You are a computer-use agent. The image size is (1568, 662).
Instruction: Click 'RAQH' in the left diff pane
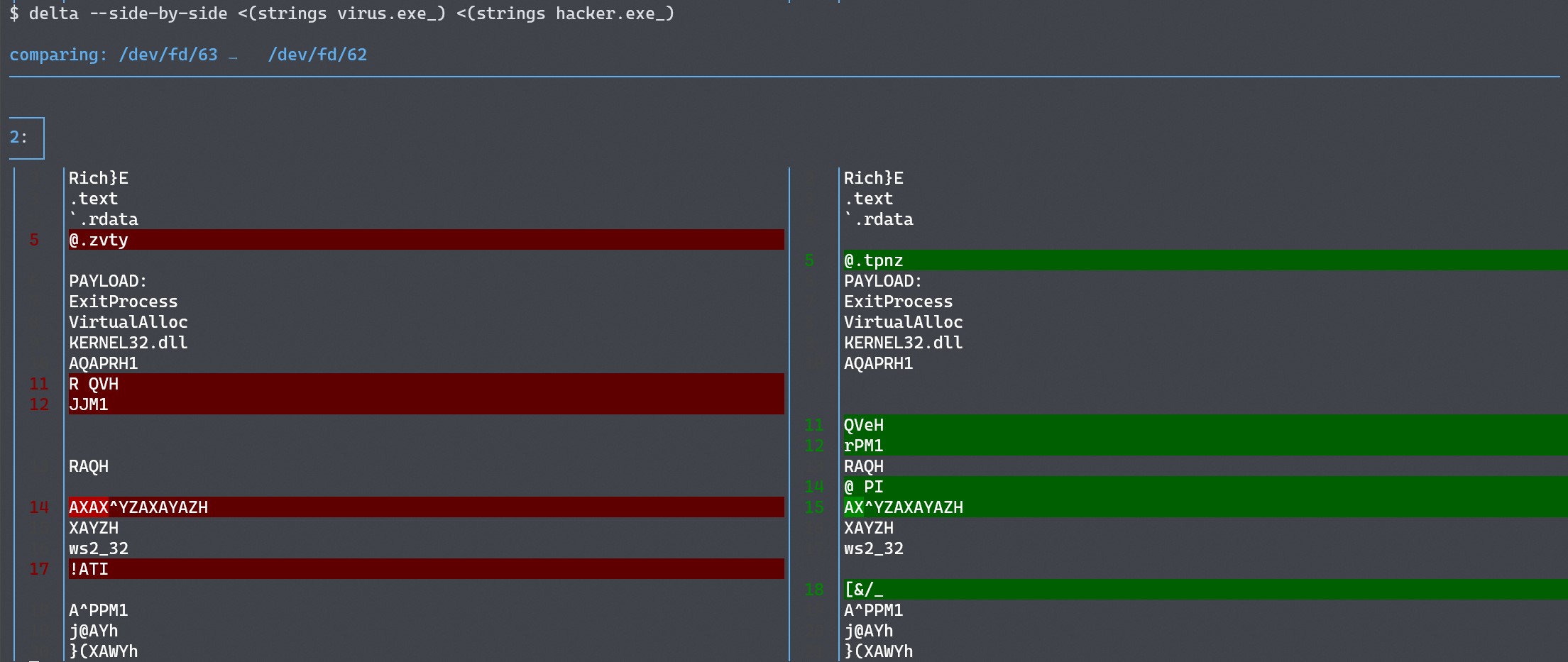point(89,466)
